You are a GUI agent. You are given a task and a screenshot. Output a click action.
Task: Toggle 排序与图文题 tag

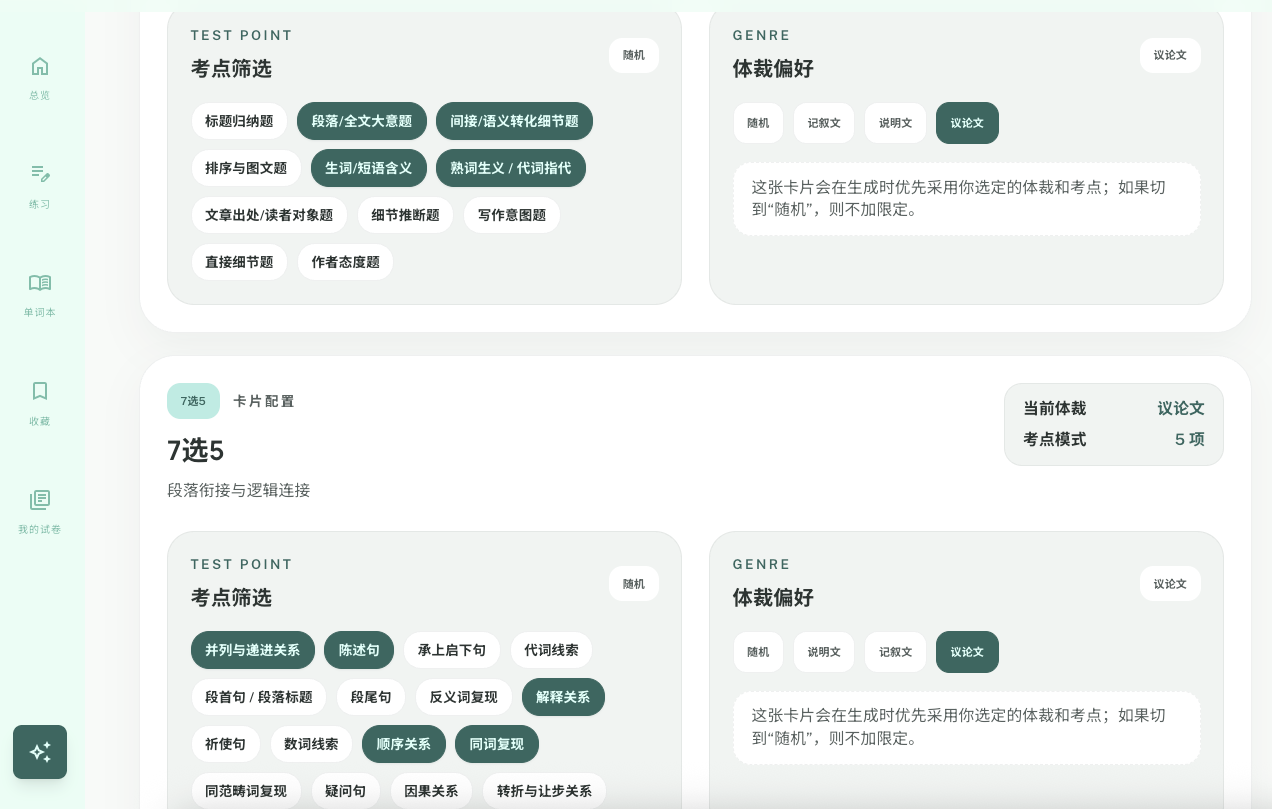tap(246, 168)
